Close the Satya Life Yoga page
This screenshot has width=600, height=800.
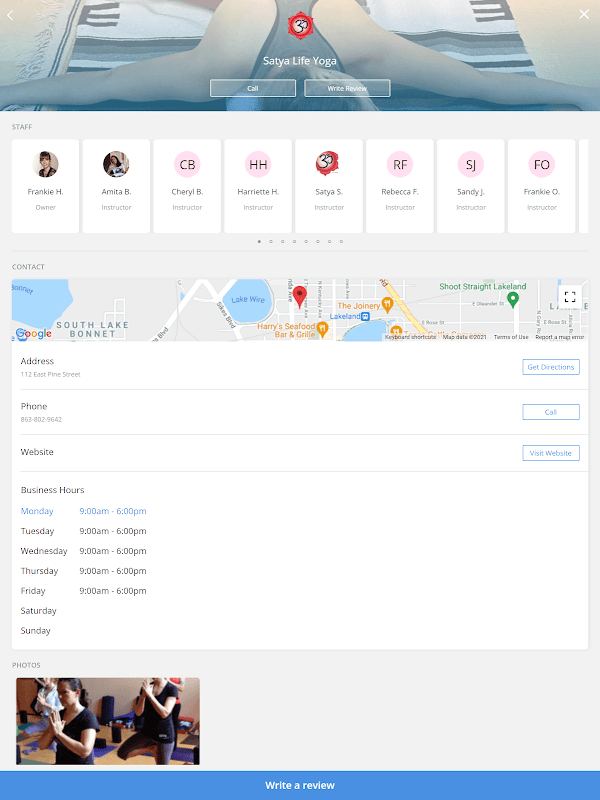584,14
